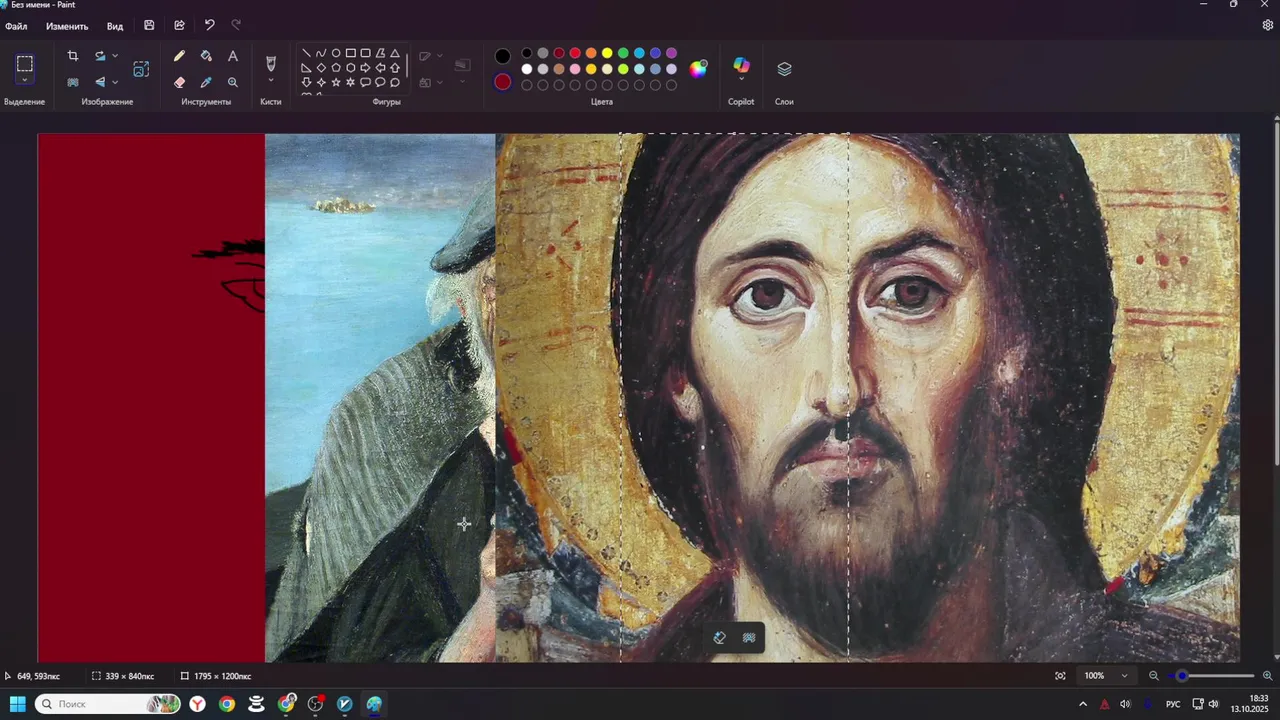Pick the five-point star shape
Viewport: 1280px width, 720px height.
(x=336, y=82)
